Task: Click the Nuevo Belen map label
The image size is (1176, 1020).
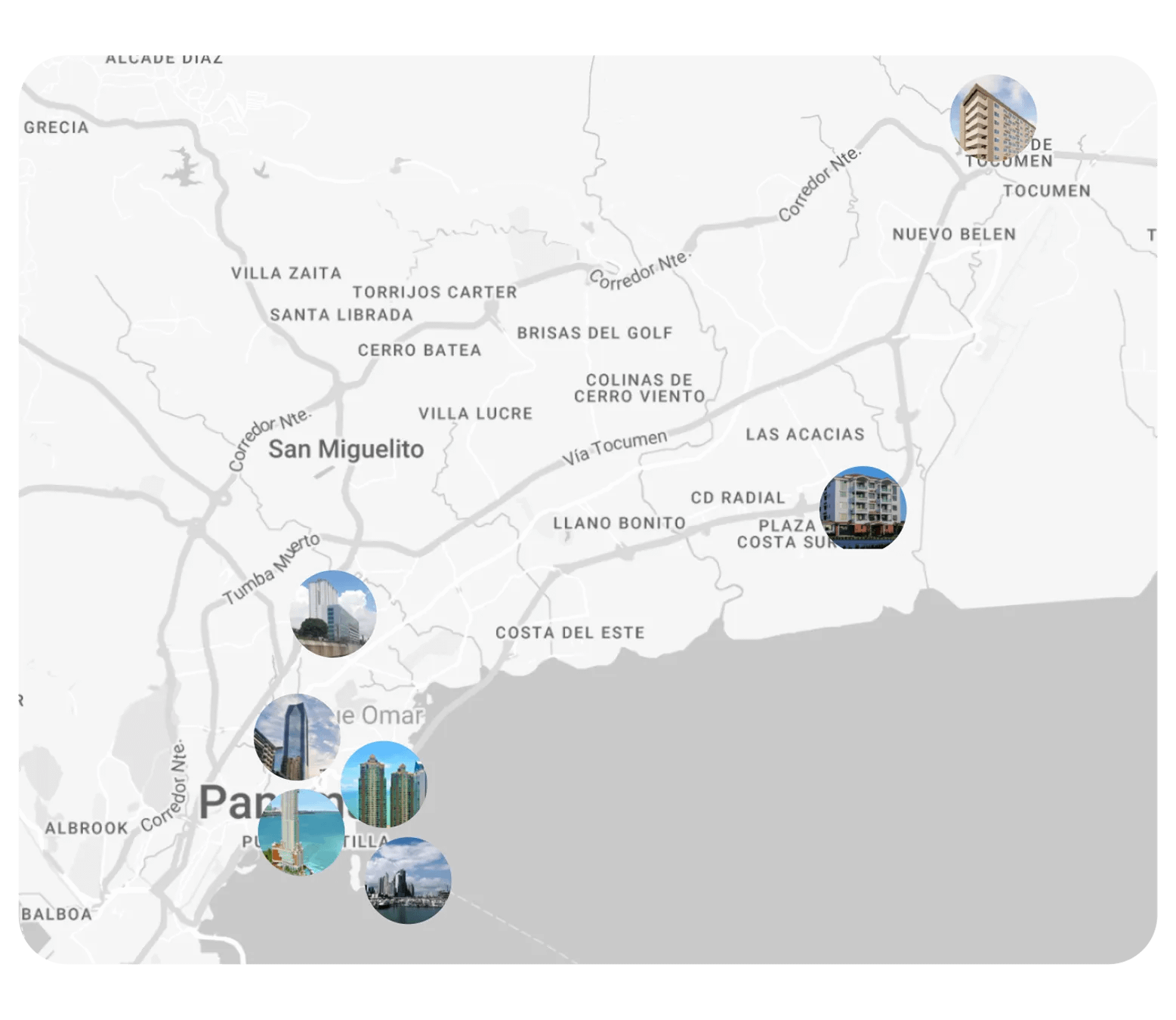Action: point(954,235)
